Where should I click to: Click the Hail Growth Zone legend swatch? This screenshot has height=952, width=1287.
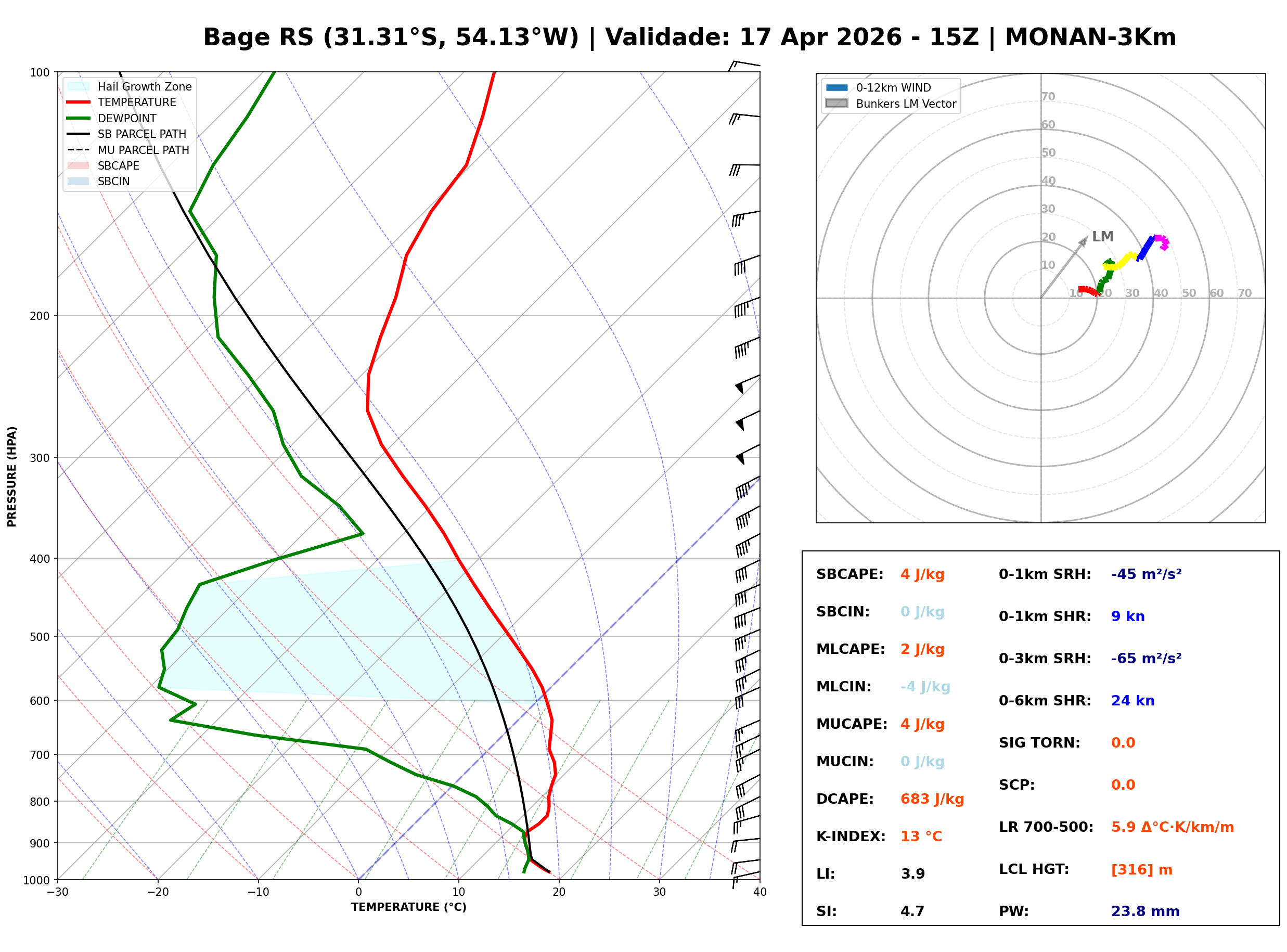pos(79,86)
